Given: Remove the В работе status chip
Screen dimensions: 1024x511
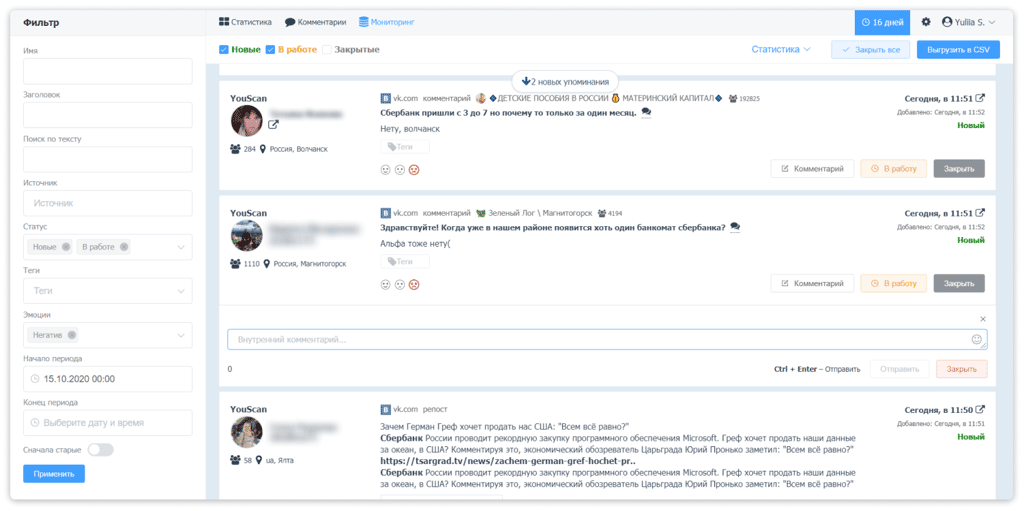Looking at the screenshot, I should (x=124, y=247).
